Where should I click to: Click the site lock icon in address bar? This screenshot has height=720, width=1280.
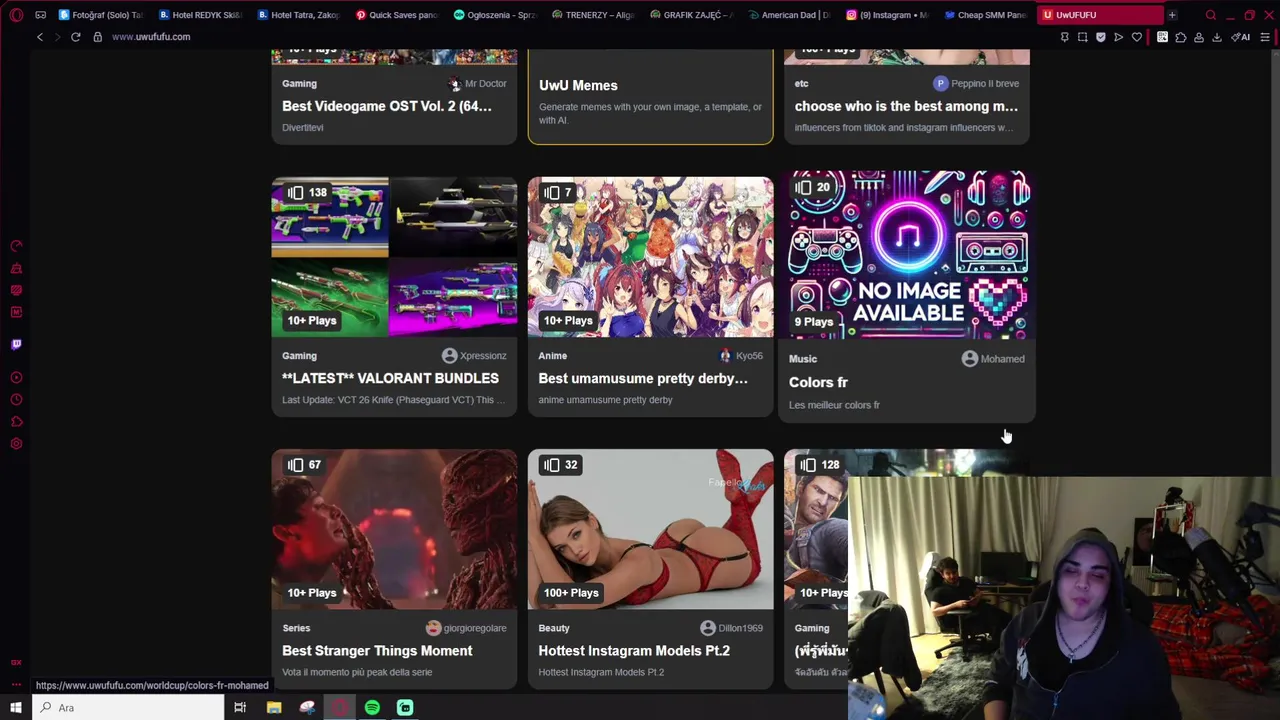coord(97,37)
